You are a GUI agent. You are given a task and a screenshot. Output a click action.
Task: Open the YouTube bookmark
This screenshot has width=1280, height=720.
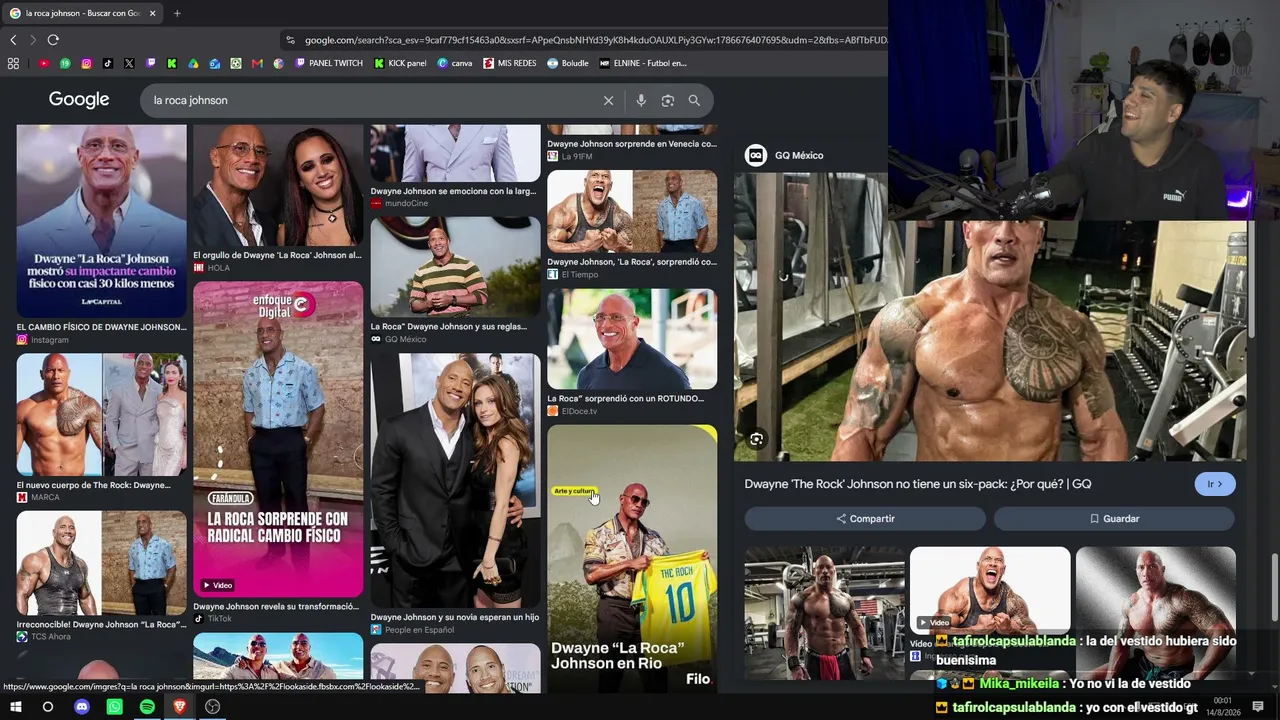coord(44,63)
